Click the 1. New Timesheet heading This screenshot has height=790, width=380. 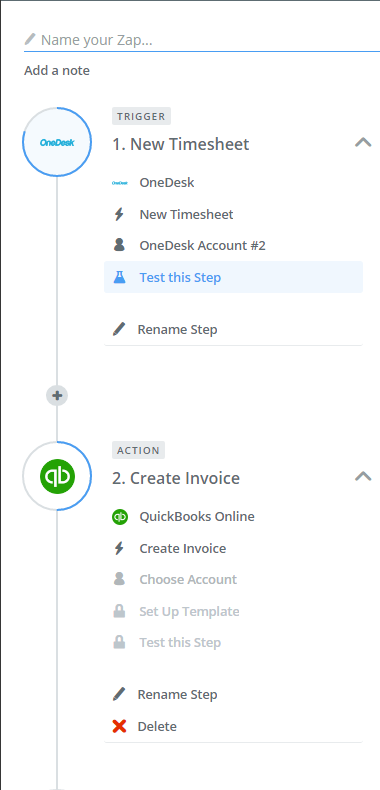click(180, 144)
